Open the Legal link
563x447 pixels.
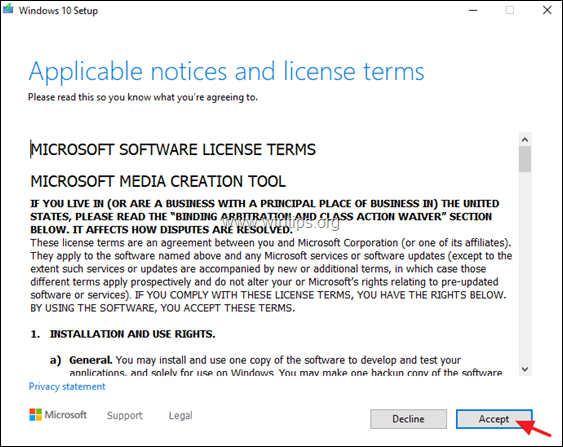point(181,415)
